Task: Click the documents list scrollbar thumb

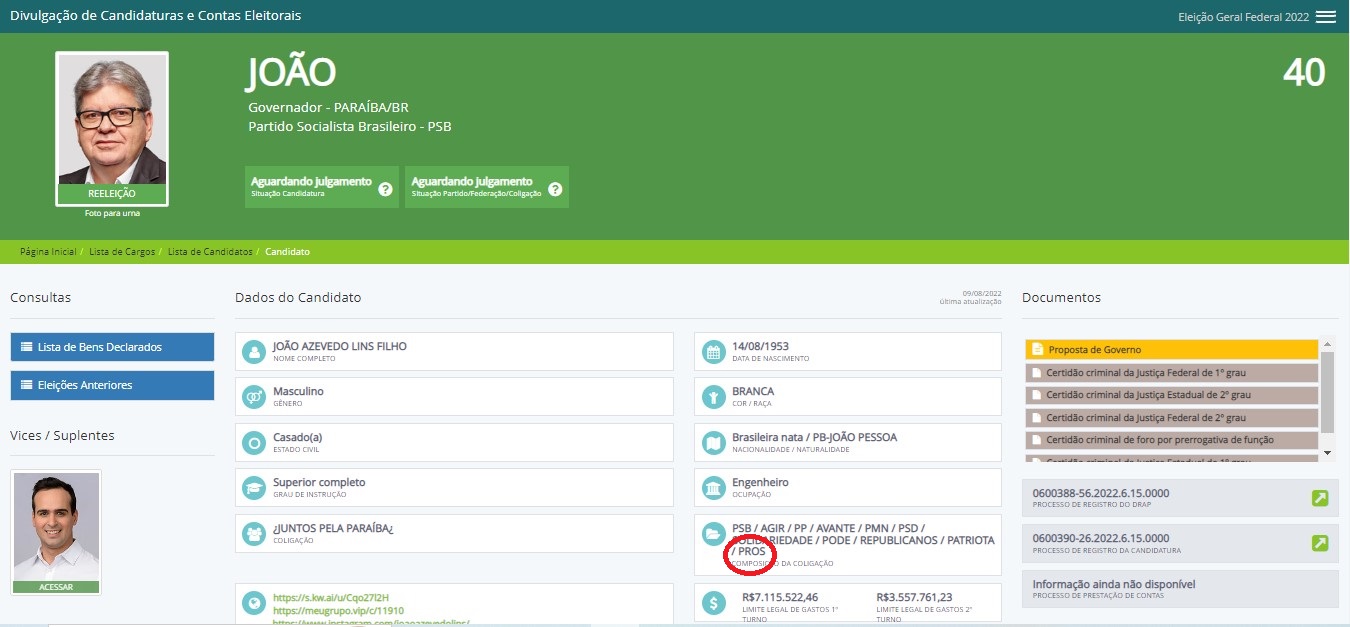Action: [1327, 391]
